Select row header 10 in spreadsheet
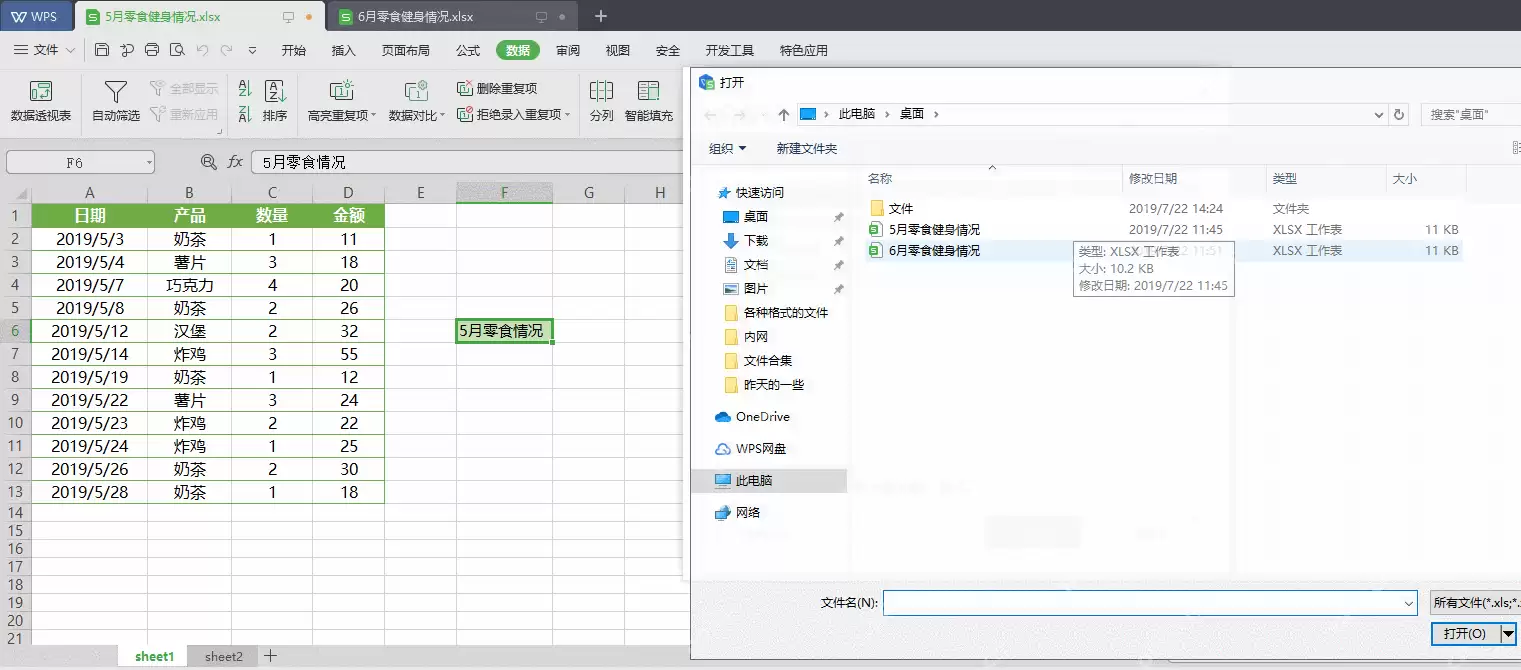 (x=15, y=423)
